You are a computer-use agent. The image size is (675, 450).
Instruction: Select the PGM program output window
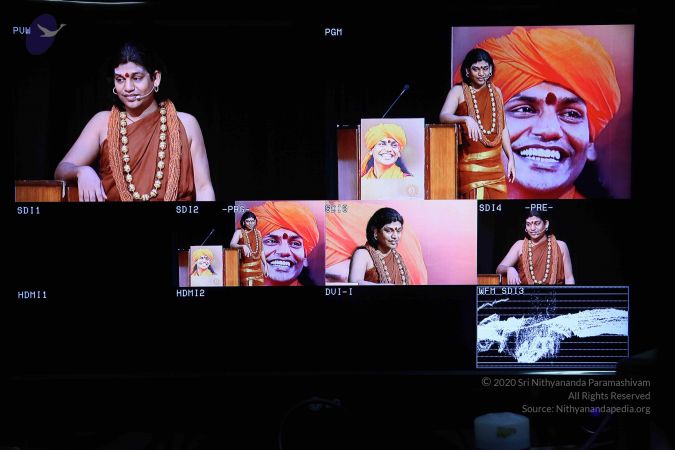[480, 112]
